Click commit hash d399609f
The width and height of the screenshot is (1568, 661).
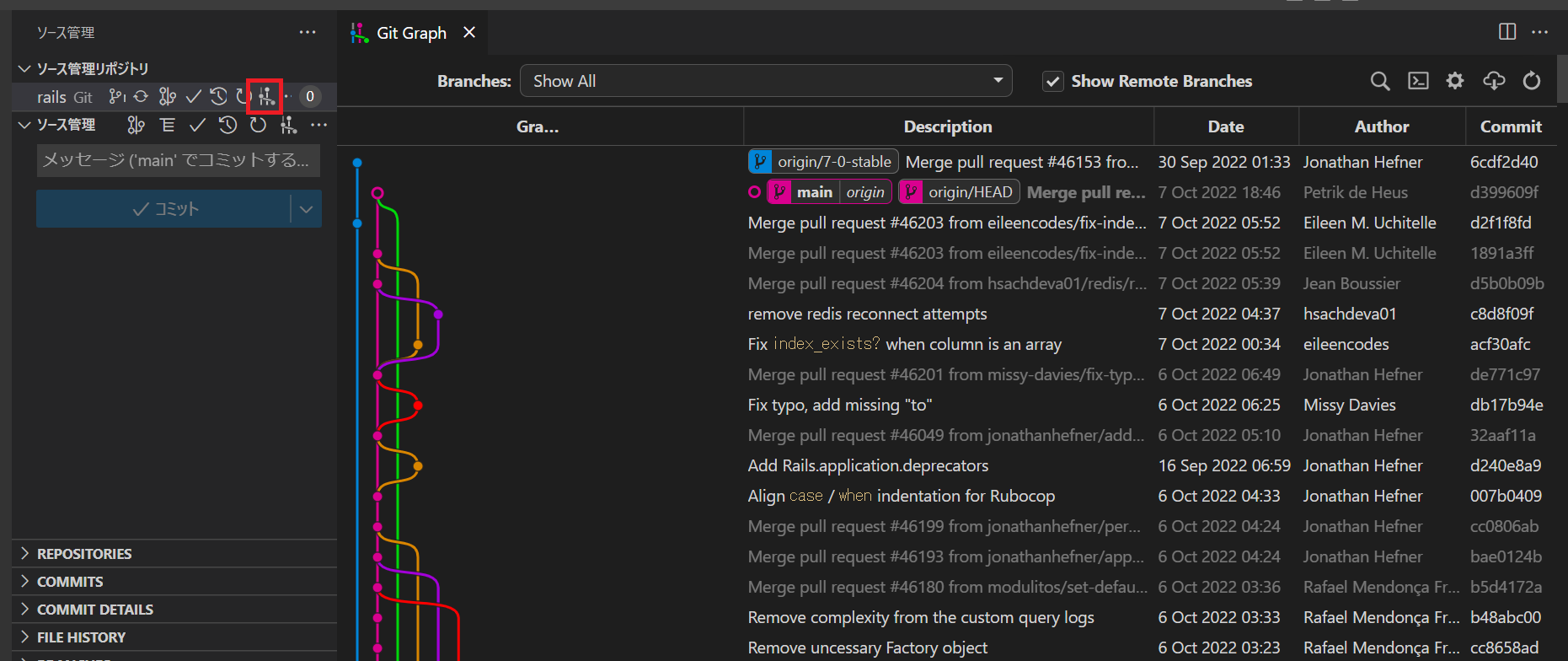[1504, 192]
